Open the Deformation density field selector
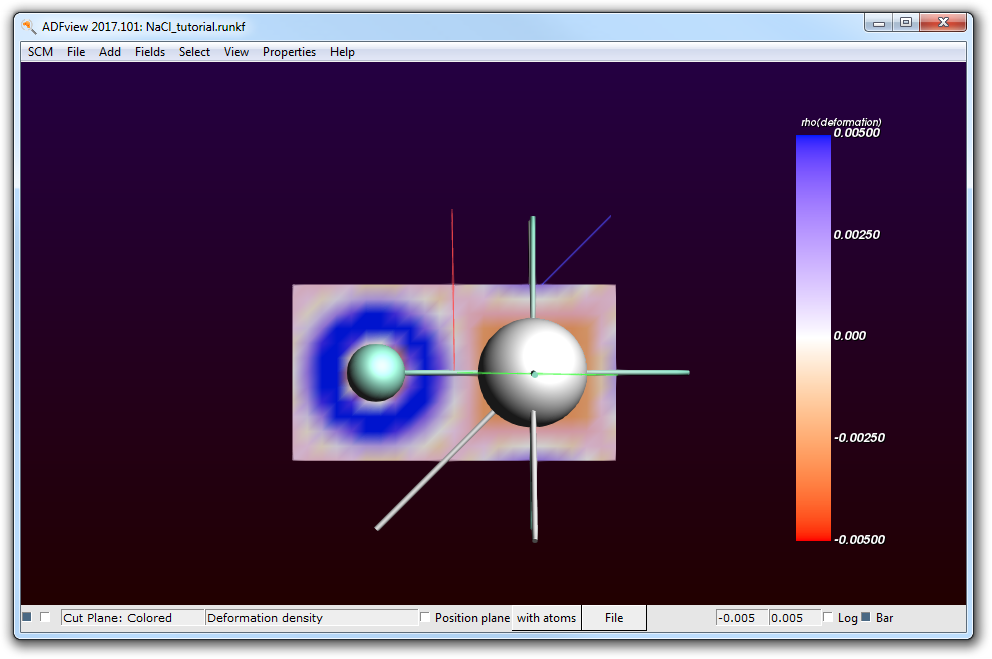This screenshot has height=659, width=992. tap(311, 618)
